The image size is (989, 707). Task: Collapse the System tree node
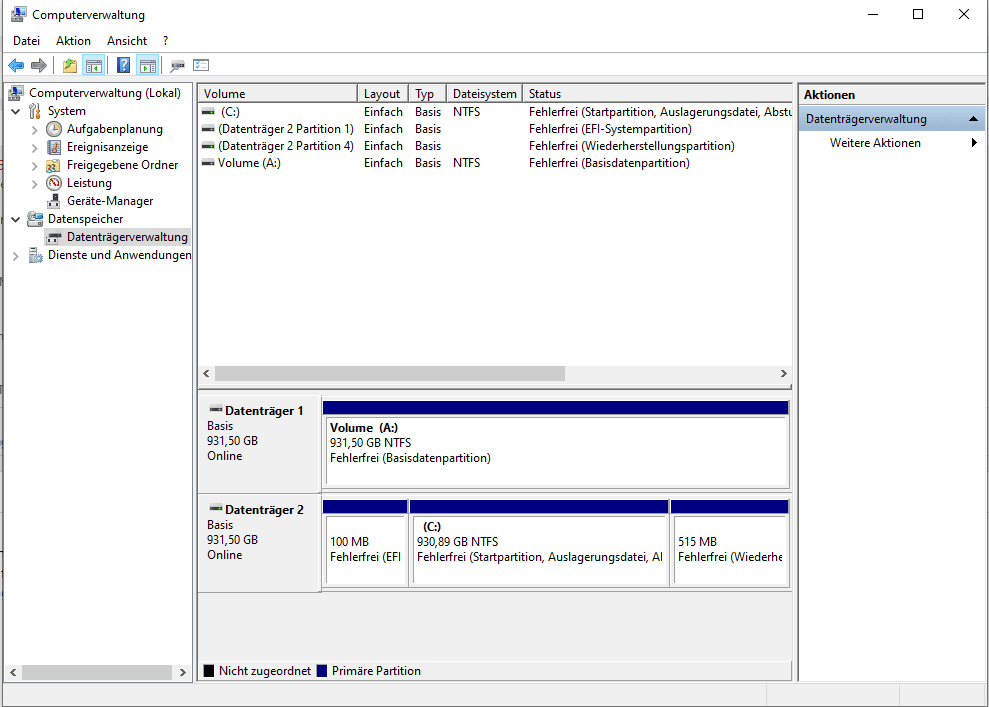pos(16,111)
